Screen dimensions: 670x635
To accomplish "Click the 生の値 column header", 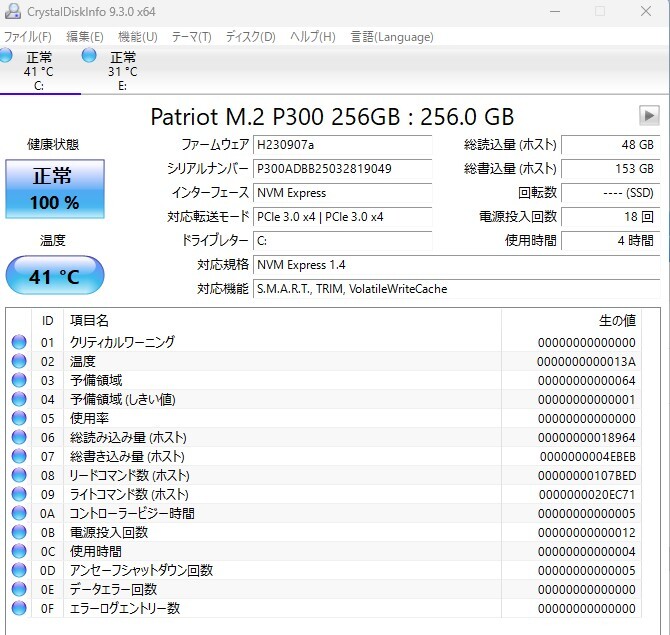I will pyautogui.click(x=616, y=320).
